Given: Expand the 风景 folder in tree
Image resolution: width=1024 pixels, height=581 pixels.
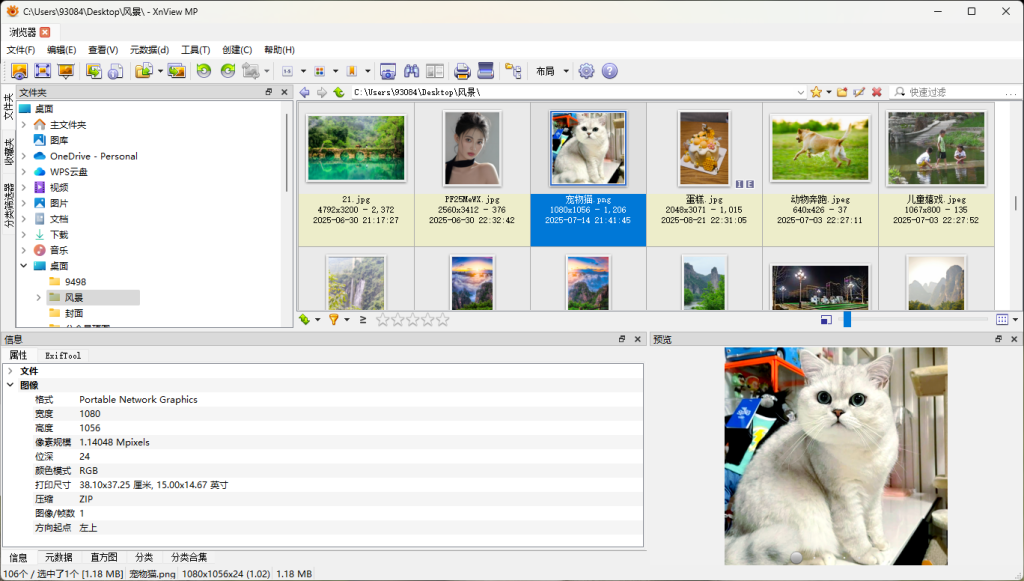Looking at the screenshot, I should pyautogui.click(x=39, y=298).
